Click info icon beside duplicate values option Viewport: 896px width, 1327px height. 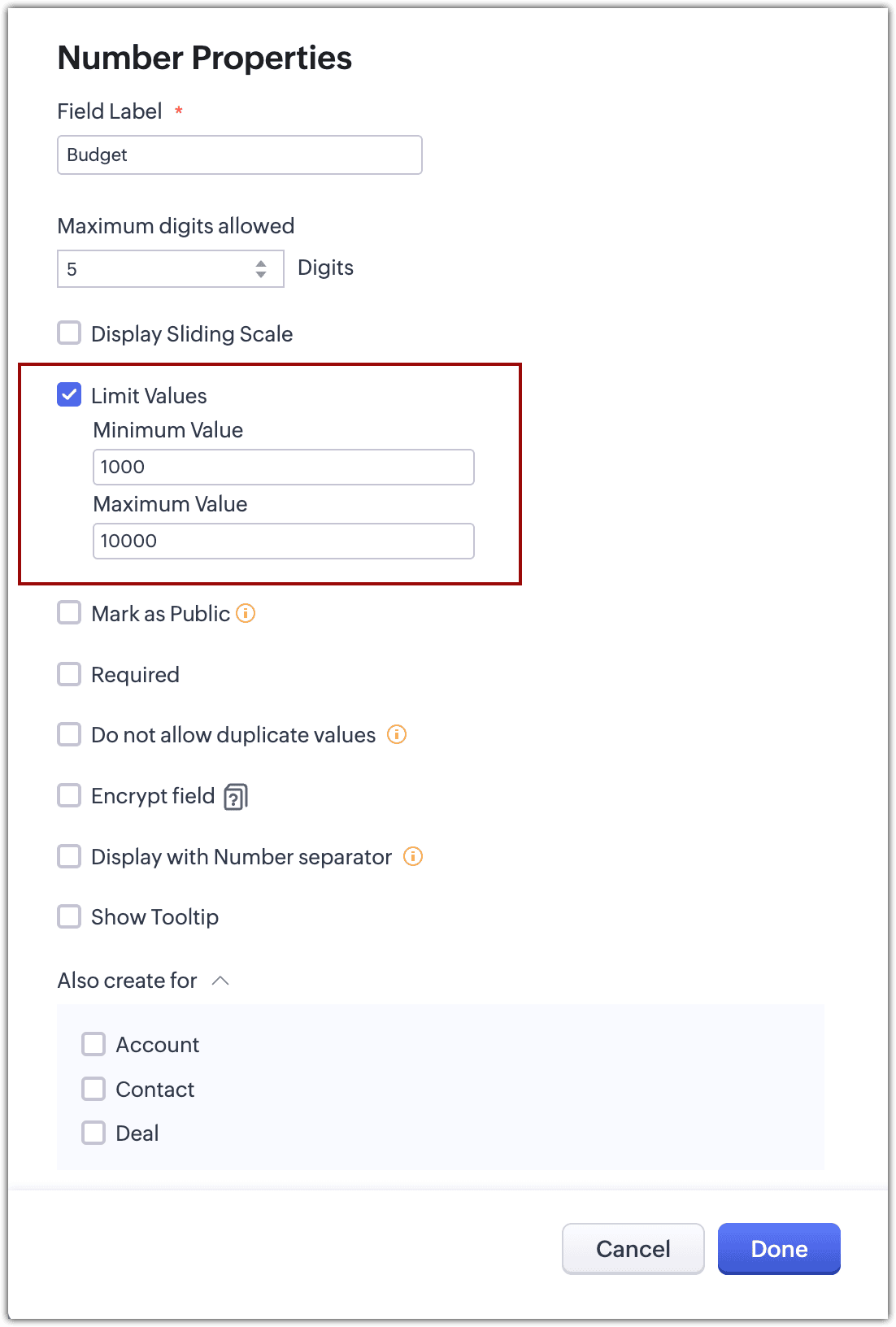click(397, 734)
